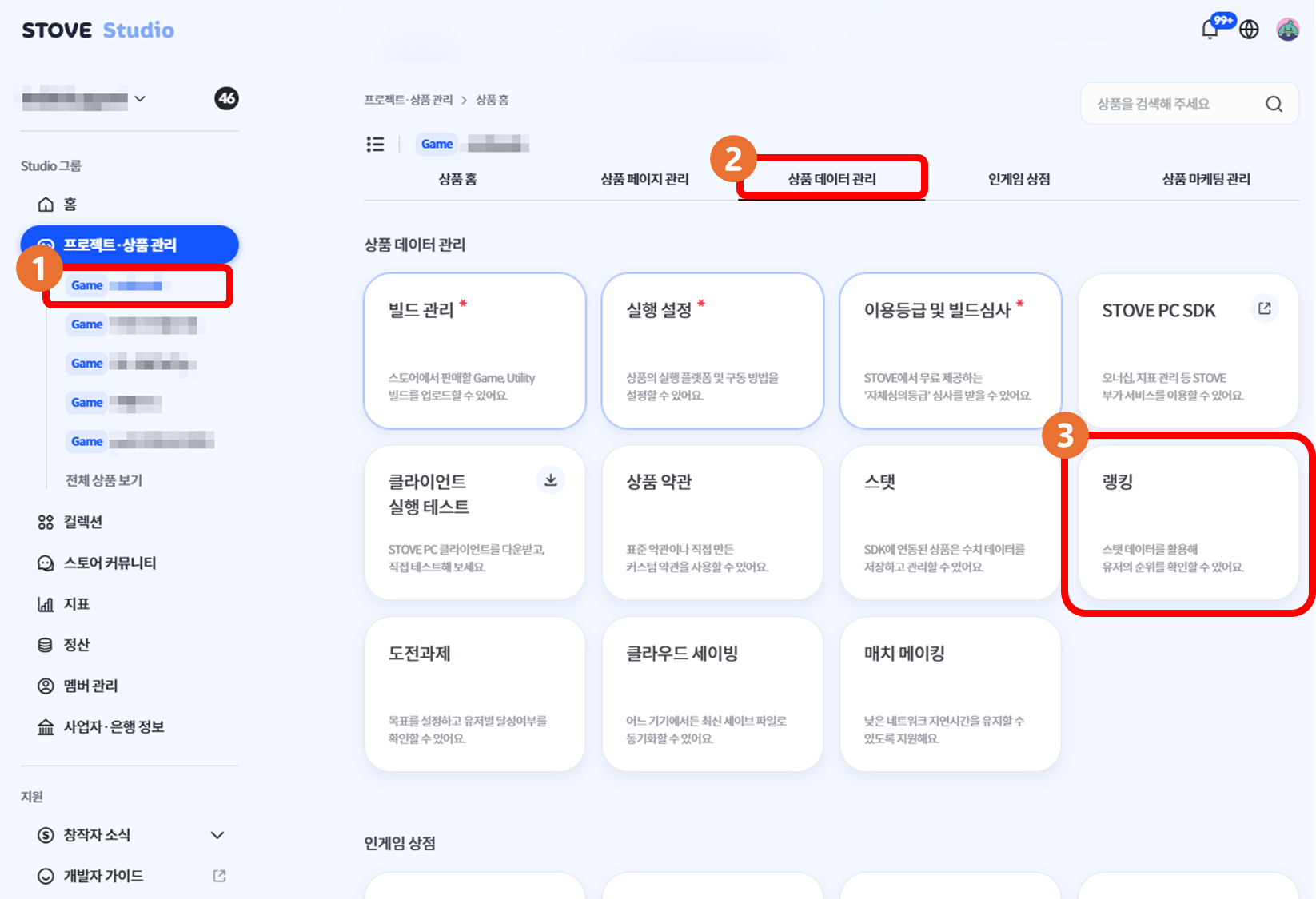This screenshot has height=899, width=1316.
Task: Open the 랭킹 card
Action: coord(1188,523)
